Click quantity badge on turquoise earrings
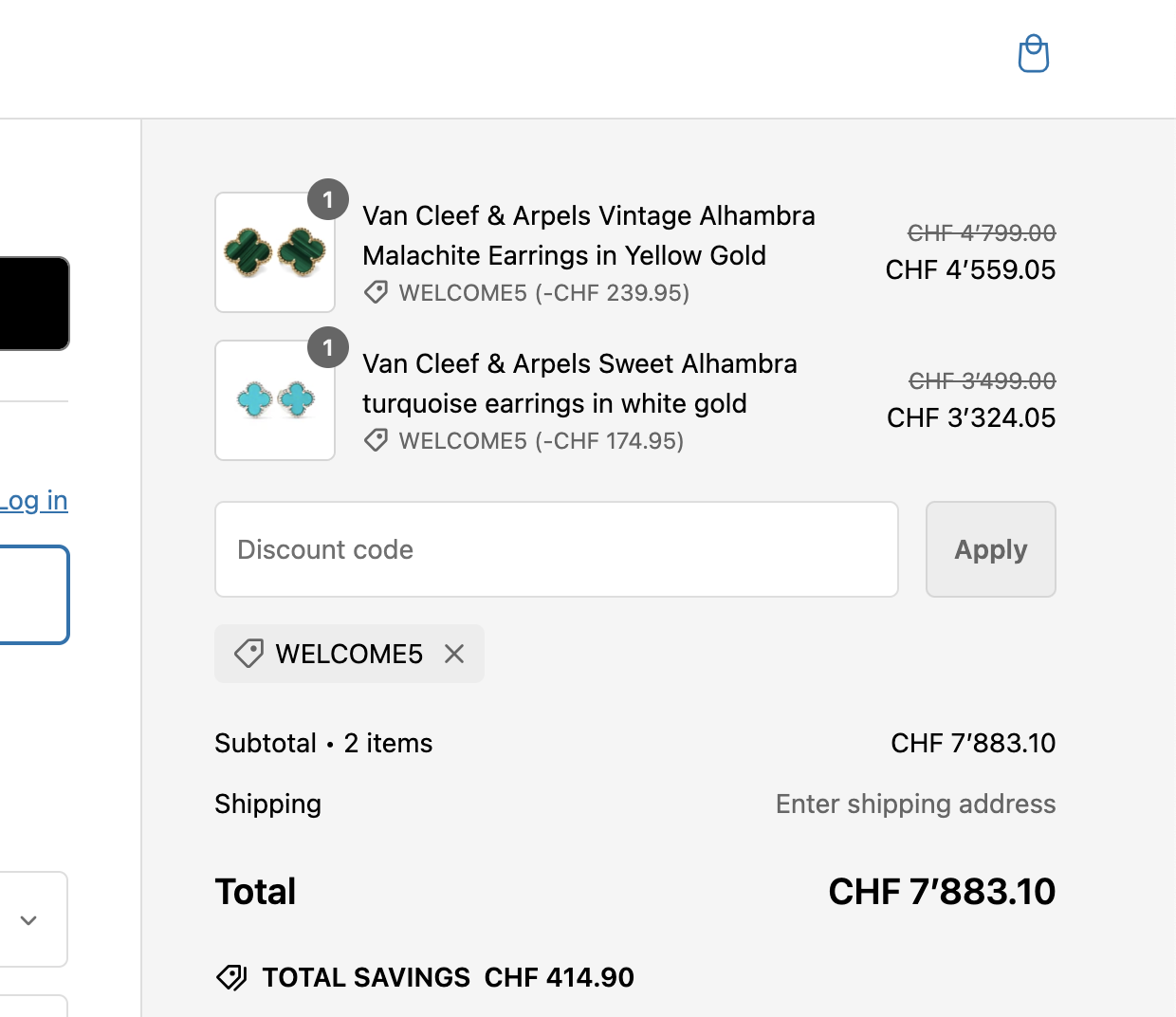1176x1017 pixels. tap(328, 347)
